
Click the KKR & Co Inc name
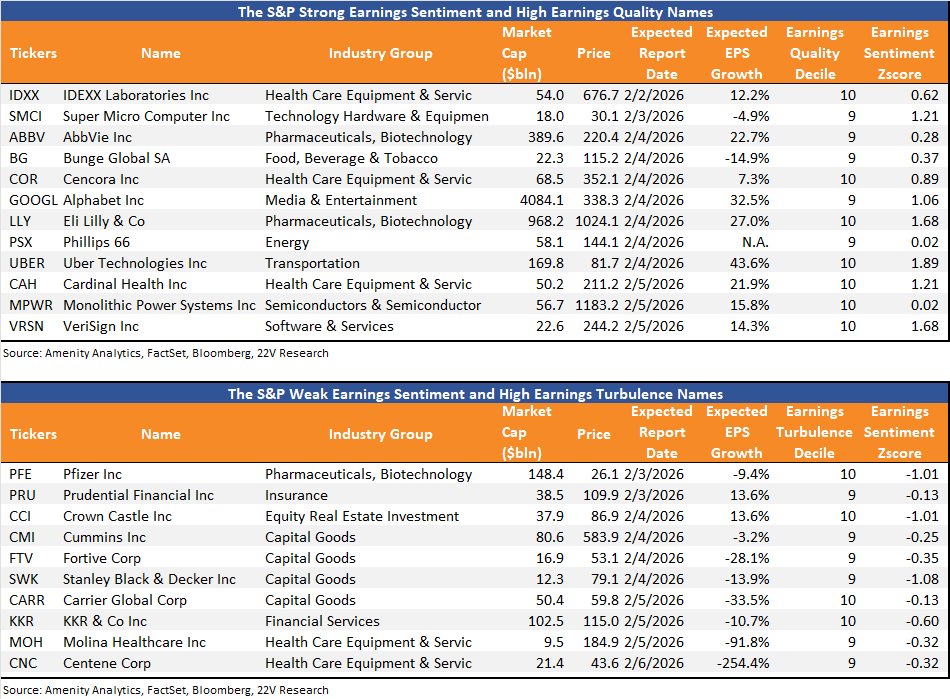point(105,621)
